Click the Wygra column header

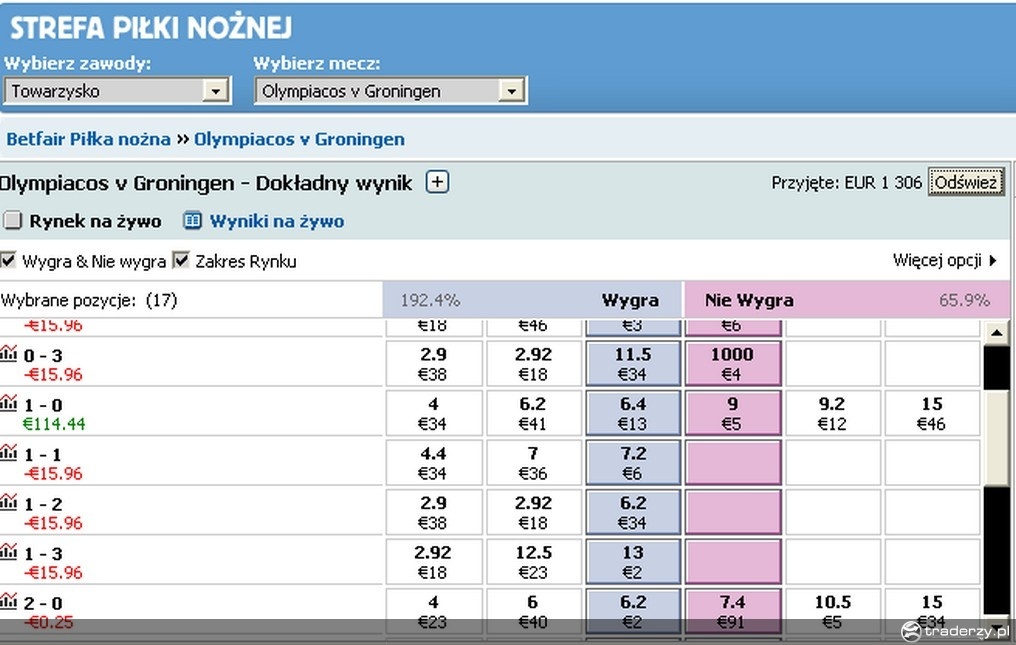(x=630, y=300)
